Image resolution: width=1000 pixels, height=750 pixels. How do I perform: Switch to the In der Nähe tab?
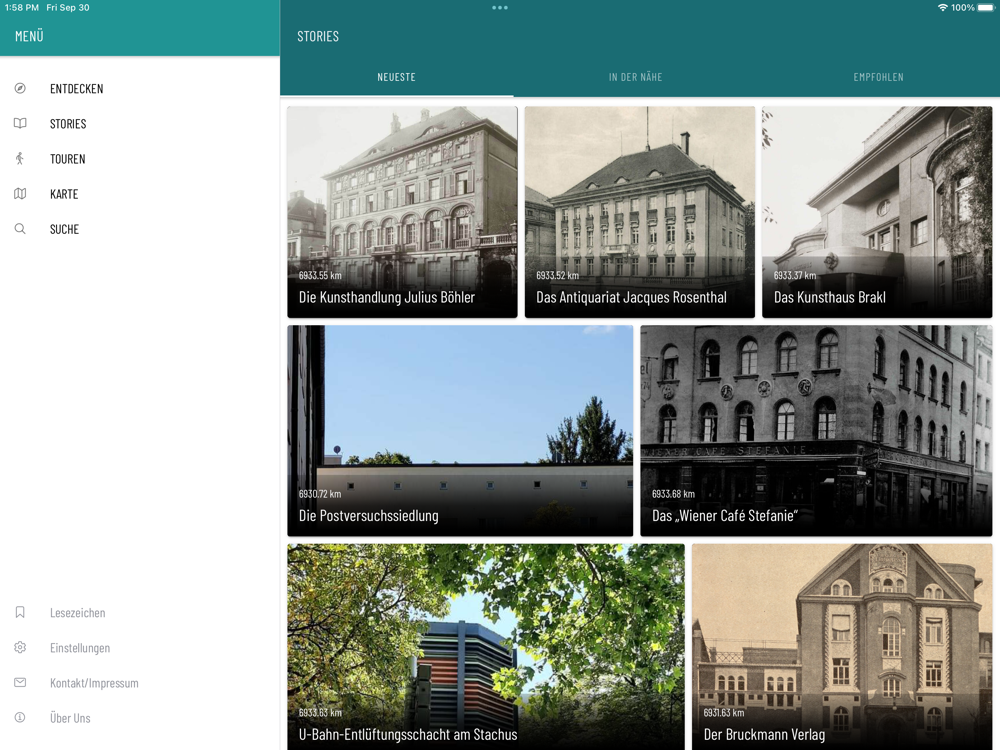click(635, 77)
